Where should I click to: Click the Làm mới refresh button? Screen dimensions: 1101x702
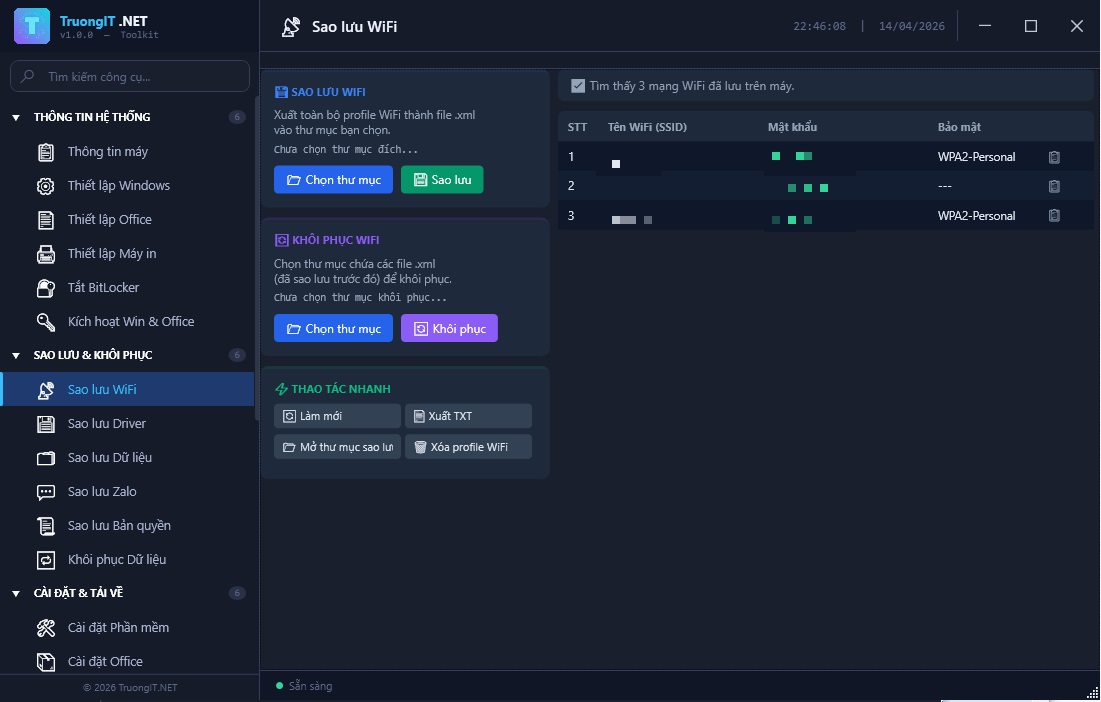337,416
